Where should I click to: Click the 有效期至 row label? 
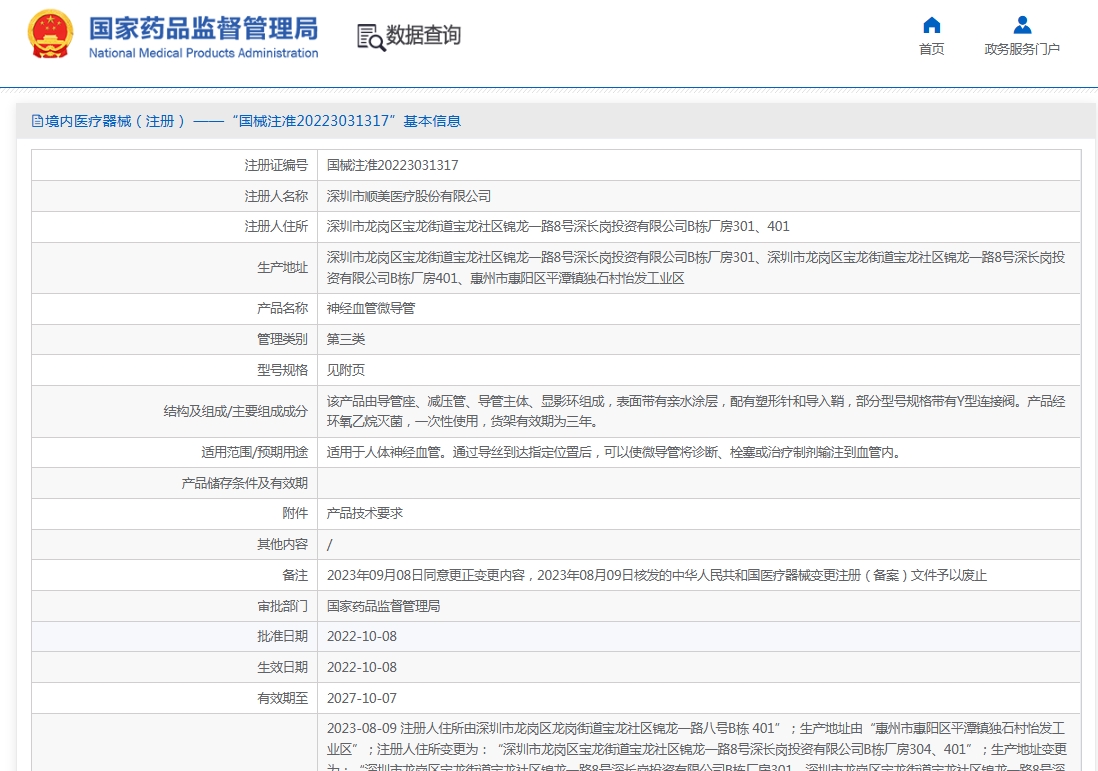[282, 697]
